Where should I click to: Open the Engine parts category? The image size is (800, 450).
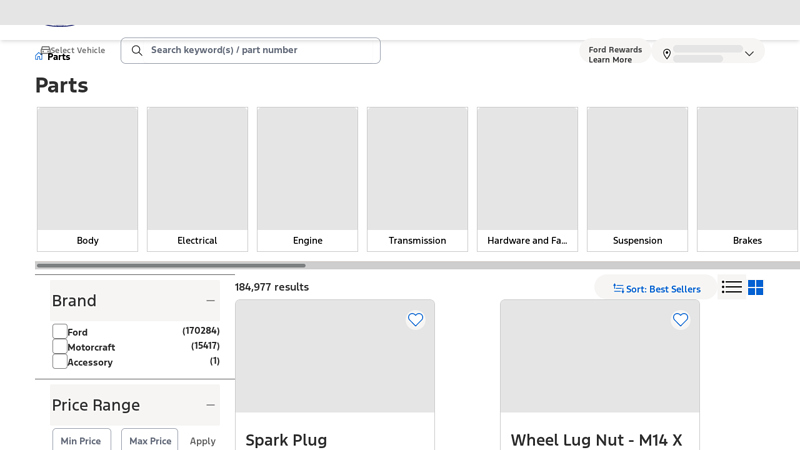(308, 179)
